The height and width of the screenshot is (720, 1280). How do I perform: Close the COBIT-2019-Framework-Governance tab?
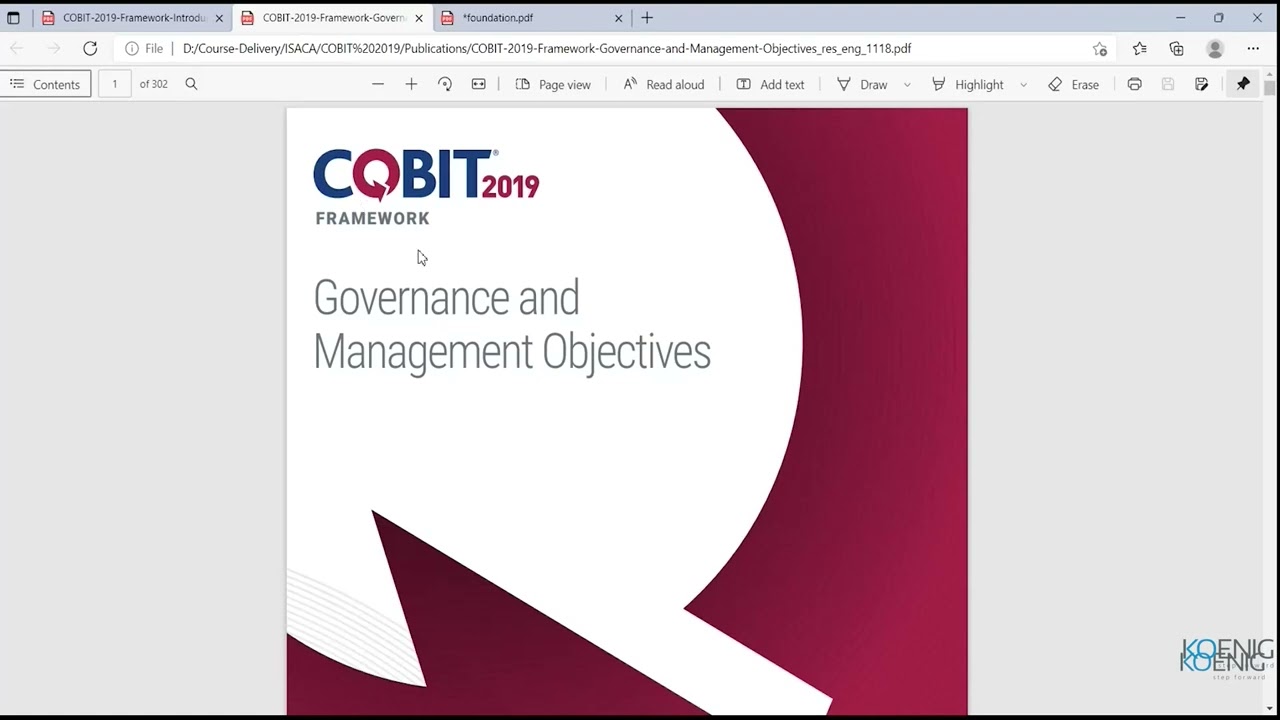pyautogui.click(x=419, y=18)
